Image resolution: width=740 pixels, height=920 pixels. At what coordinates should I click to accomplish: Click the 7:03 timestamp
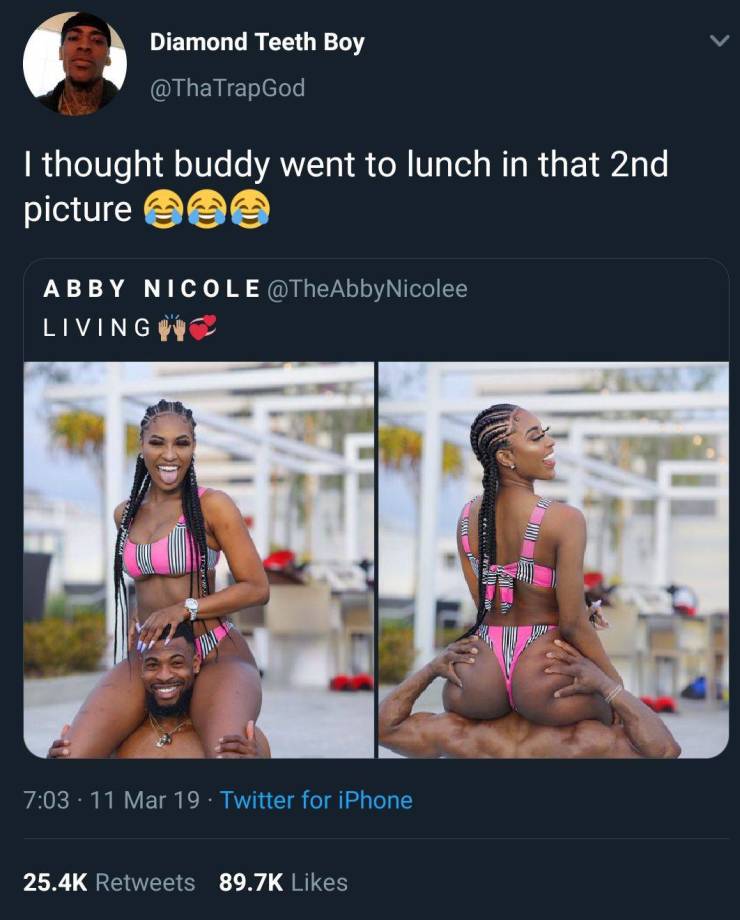tap(46, 800)
